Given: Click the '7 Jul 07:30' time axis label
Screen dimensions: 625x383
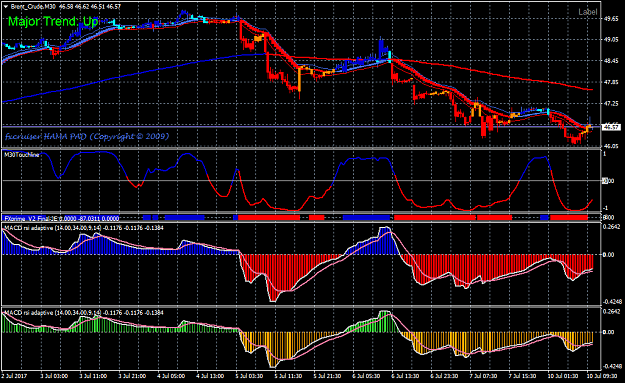Looking at the screenshot, I should 483,376.
